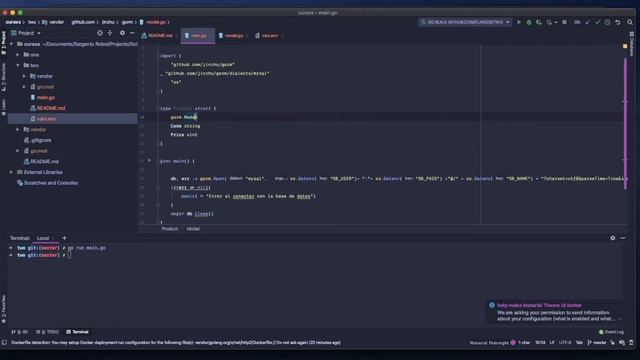Open the TODO tool window
640x360 pixels.
tap(47, 332)
